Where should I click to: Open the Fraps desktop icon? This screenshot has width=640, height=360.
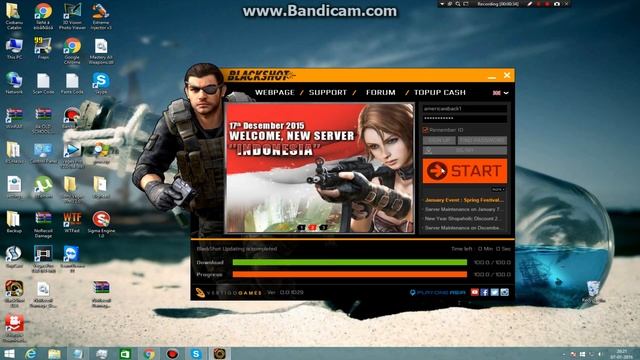pyautogui.click(x=43, y=48)
